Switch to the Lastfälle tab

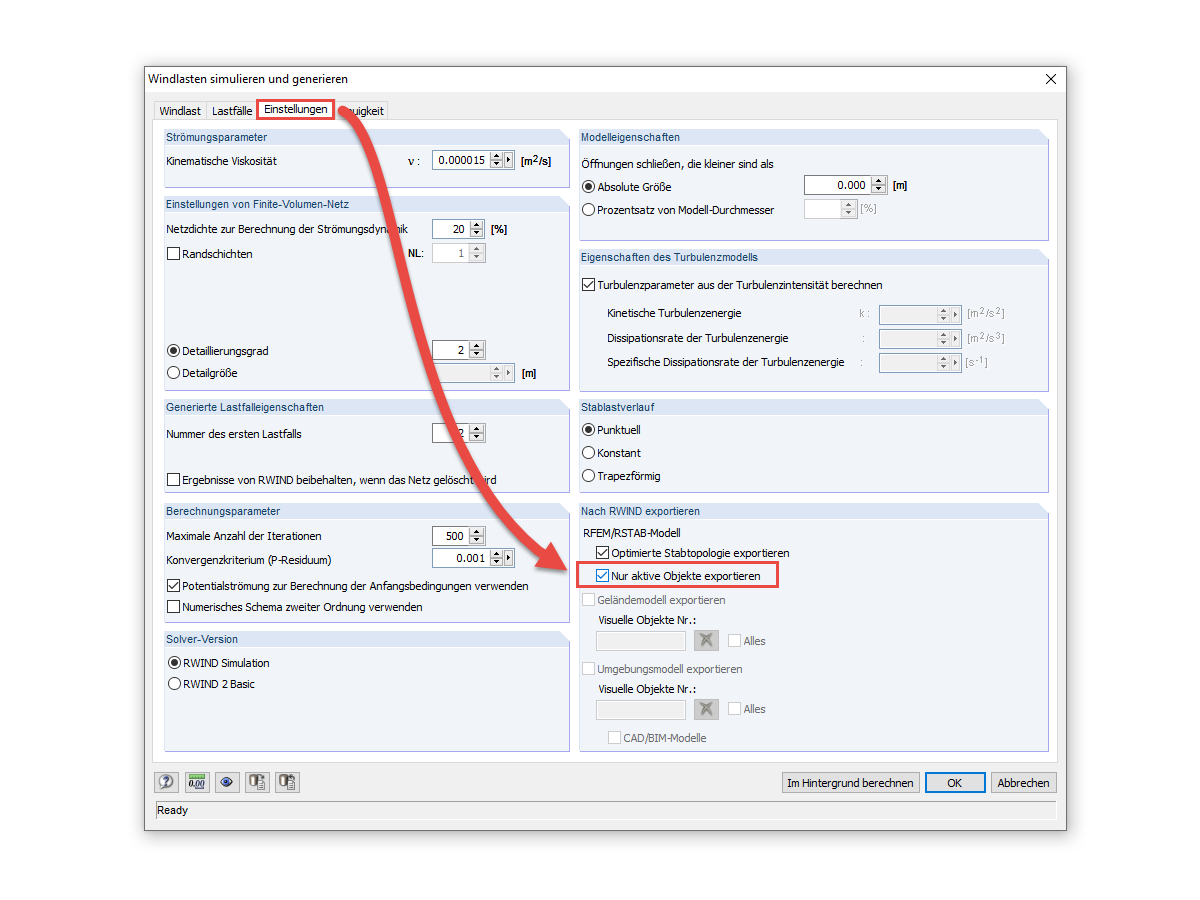point(231,110)
